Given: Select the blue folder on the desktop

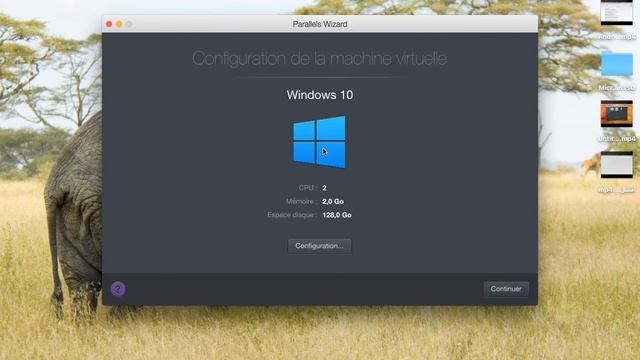Looking at the screenshot, I should (x=617, y=64).
